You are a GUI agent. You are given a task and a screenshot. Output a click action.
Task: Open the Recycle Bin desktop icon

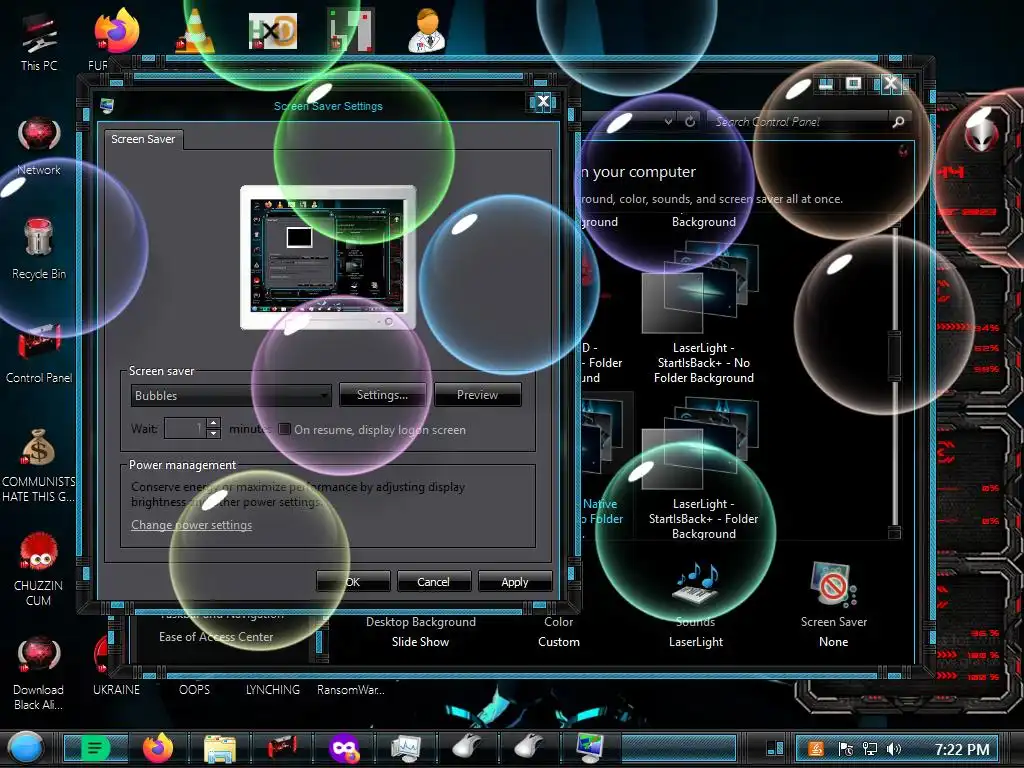[x=39, y=248]
